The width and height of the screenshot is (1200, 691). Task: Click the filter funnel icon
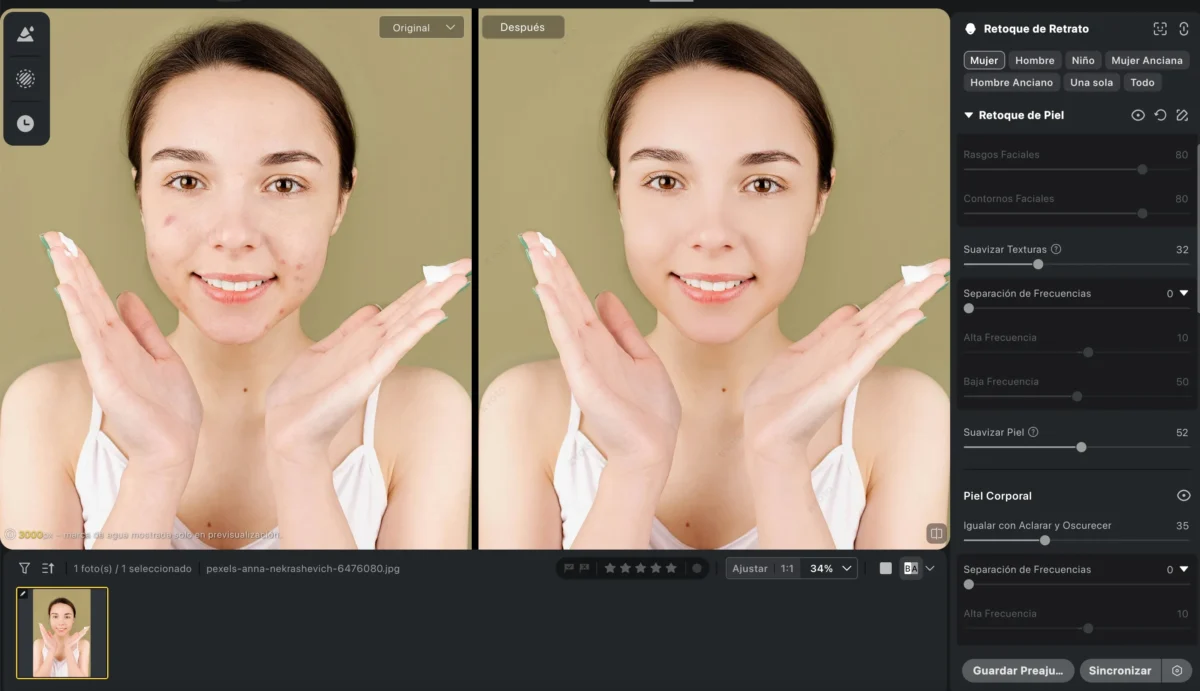[25, 568]
